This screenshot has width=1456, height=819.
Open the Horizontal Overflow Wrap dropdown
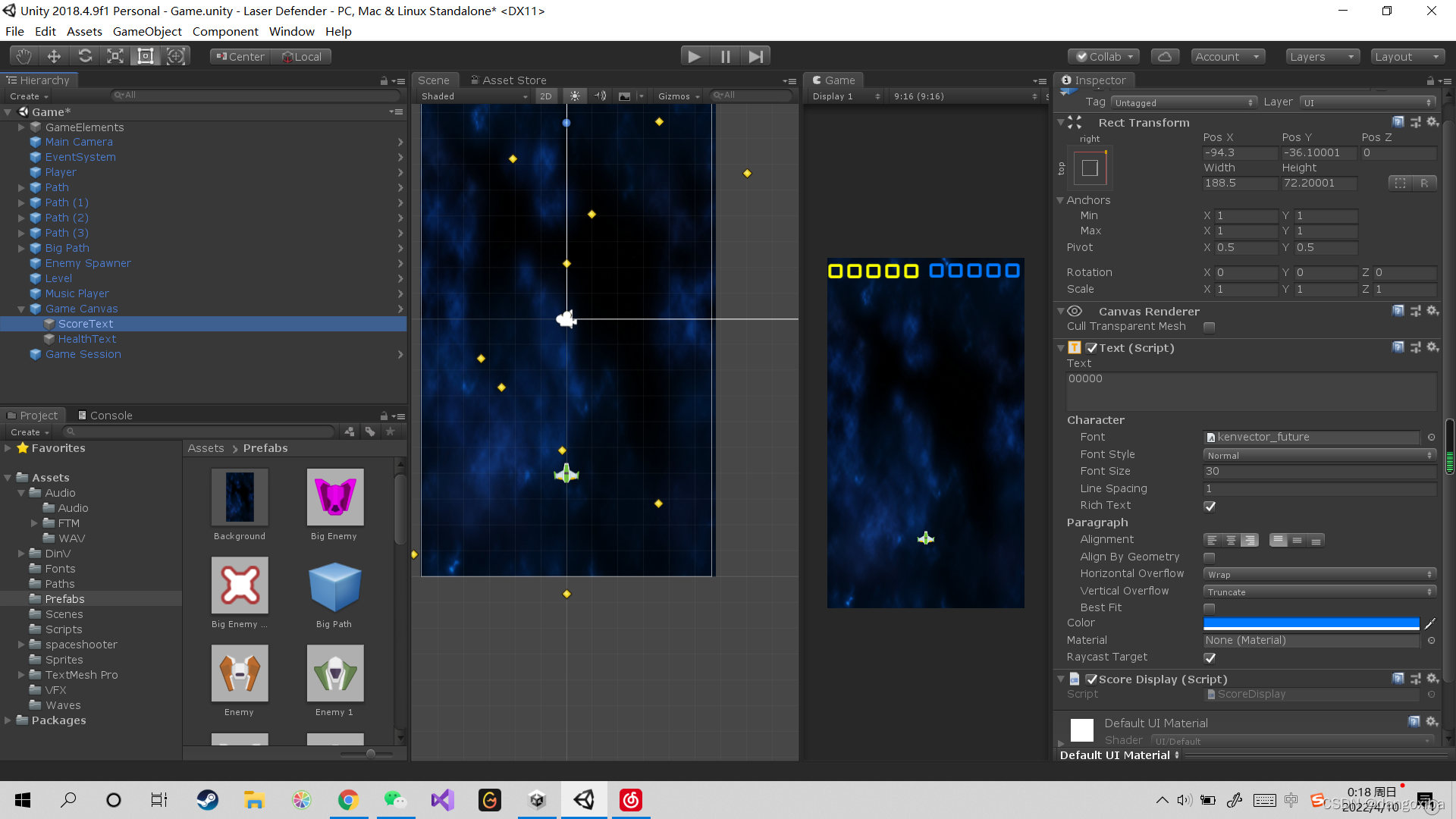tap(1319, 574)
